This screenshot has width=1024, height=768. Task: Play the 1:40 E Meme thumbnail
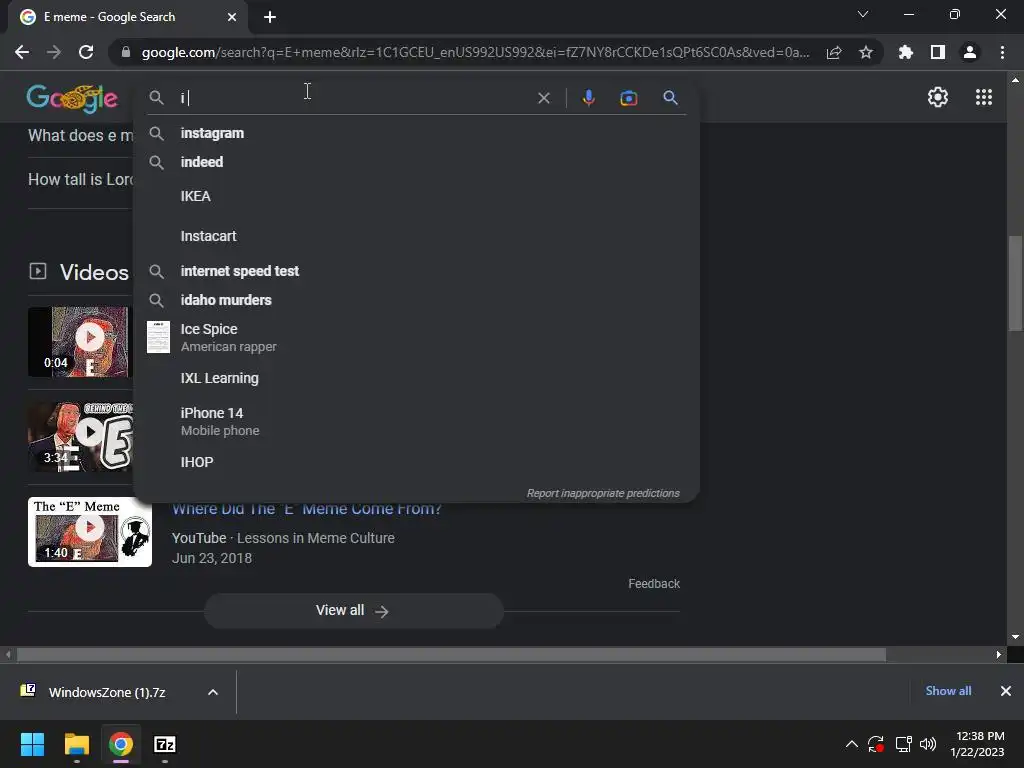(90, 532)
